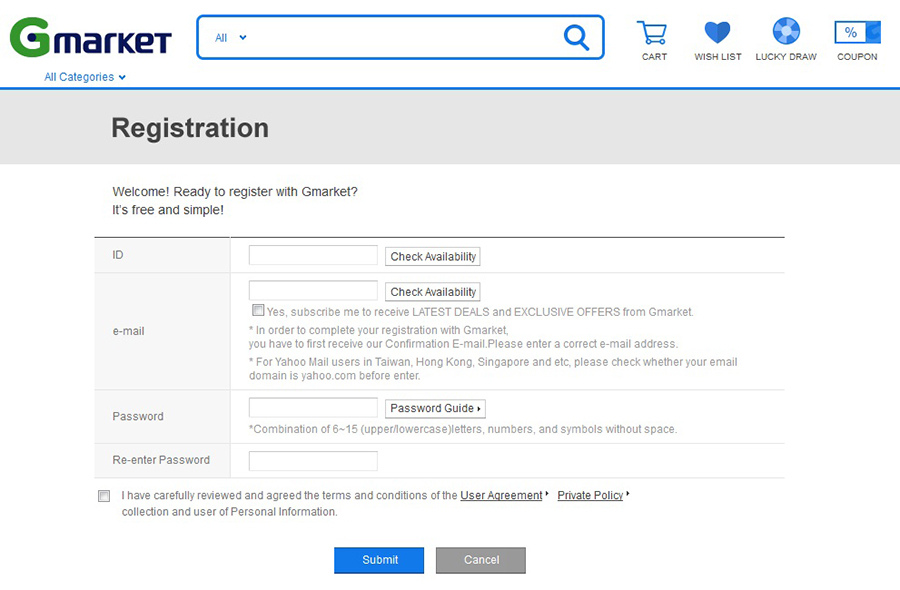Submit the registration form
The width and height of the screenshot is (900, 590).
point(379,560)
